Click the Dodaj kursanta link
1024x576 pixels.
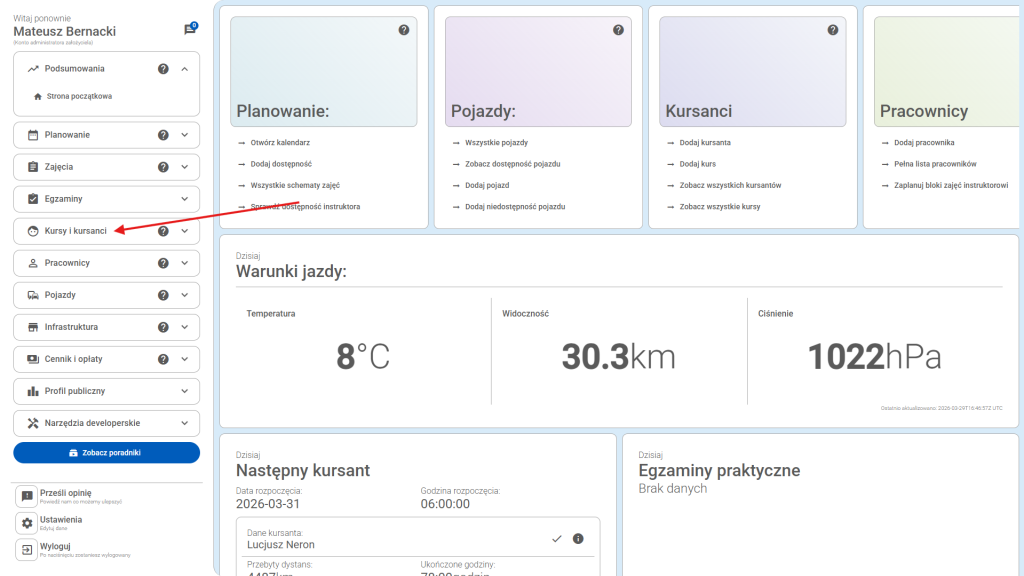(x=705, y=143)
